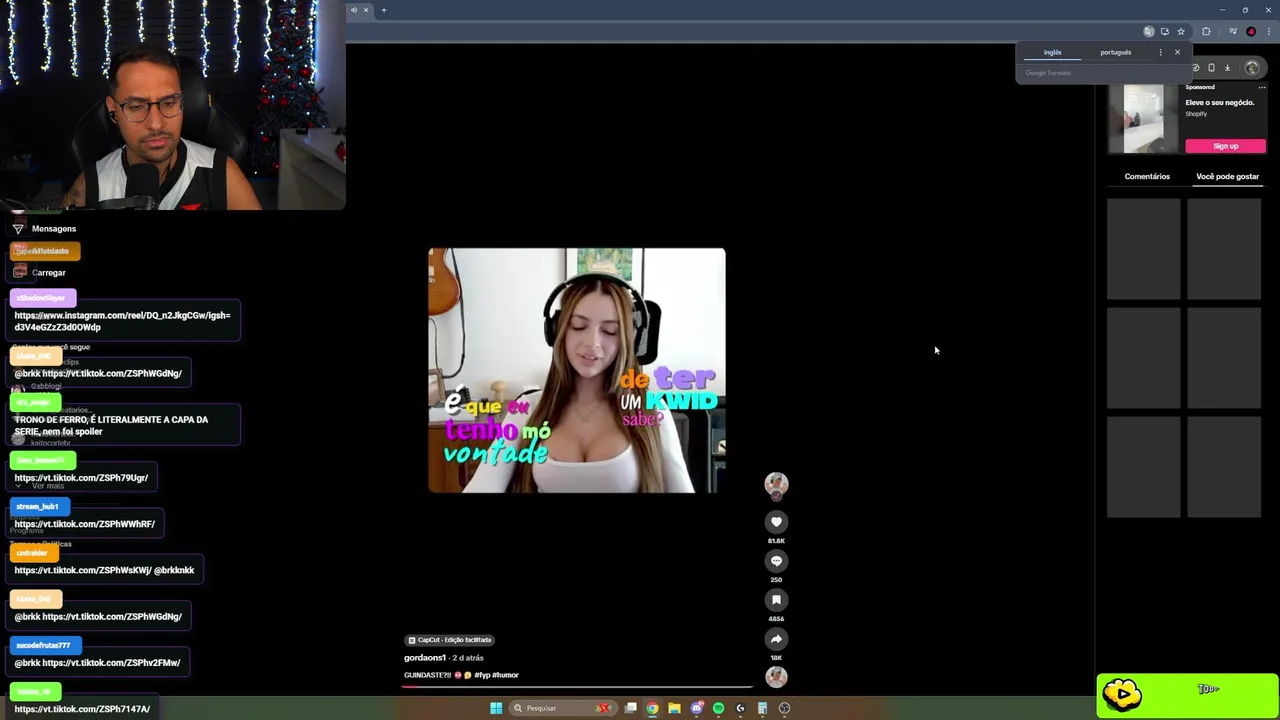Viewport: 1280px width, 720px height.
Task: Open Chrome media control icon
Action: (1233, 31)
